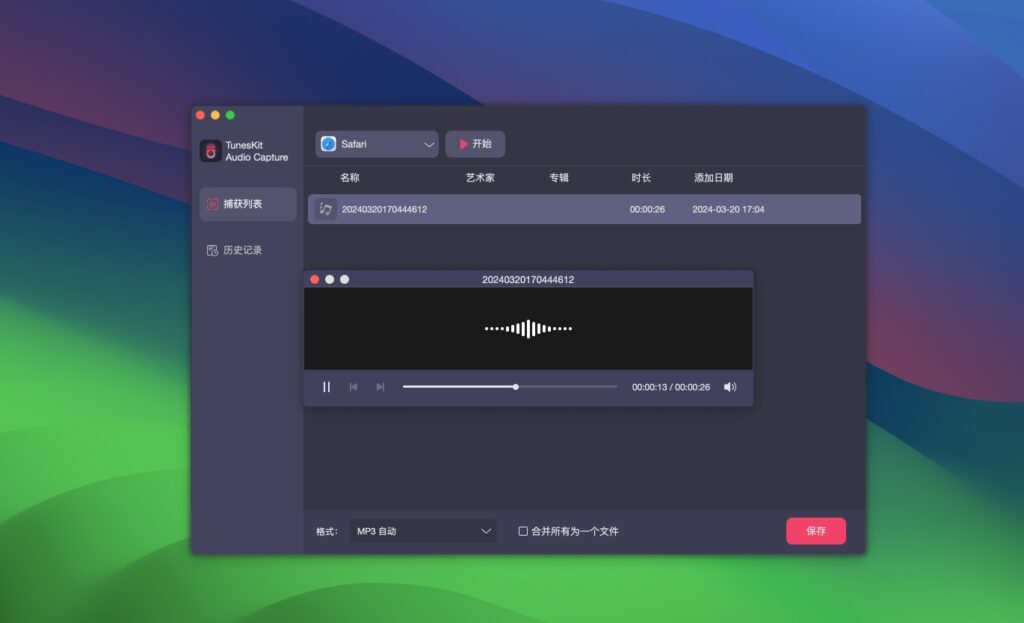This screenshot has width=1024, height=623.
Task: Click the playback progress slider
Action: coord(514,386)
